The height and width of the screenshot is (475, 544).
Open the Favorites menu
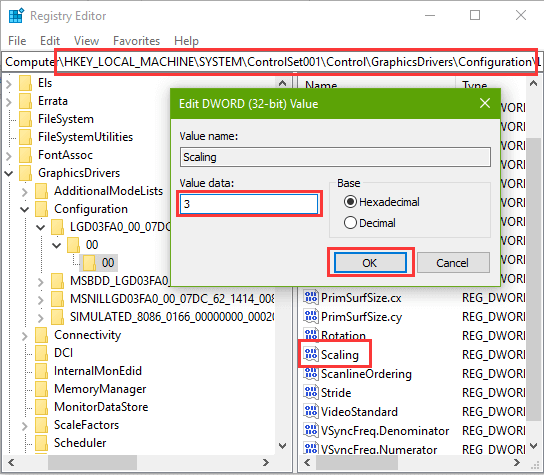[x=136, y=41]
